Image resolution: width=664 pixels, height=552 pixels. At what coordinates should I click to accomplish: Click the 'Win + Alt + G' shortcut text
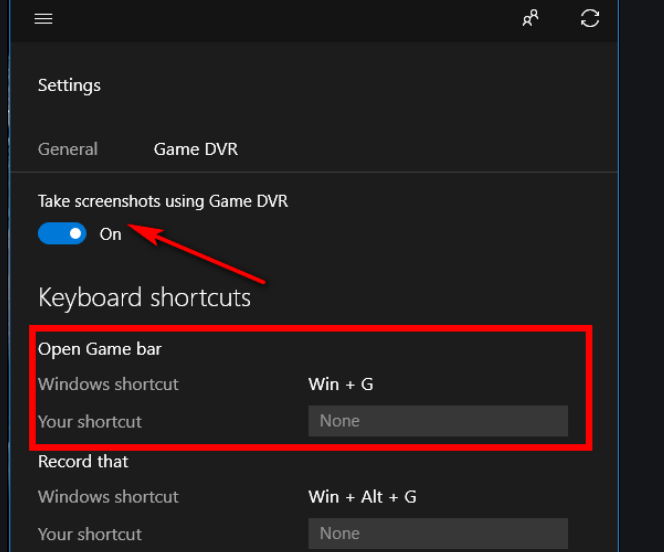pyautogui.click(x=362, y=497)
